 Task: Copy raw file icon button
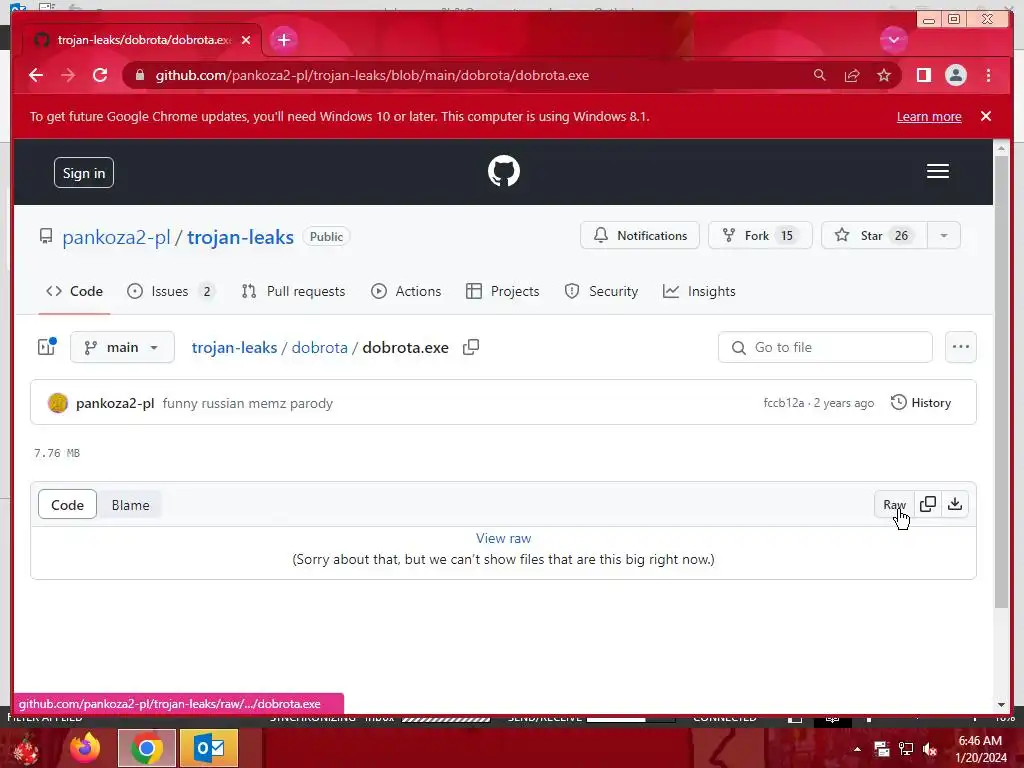point(927,504)
